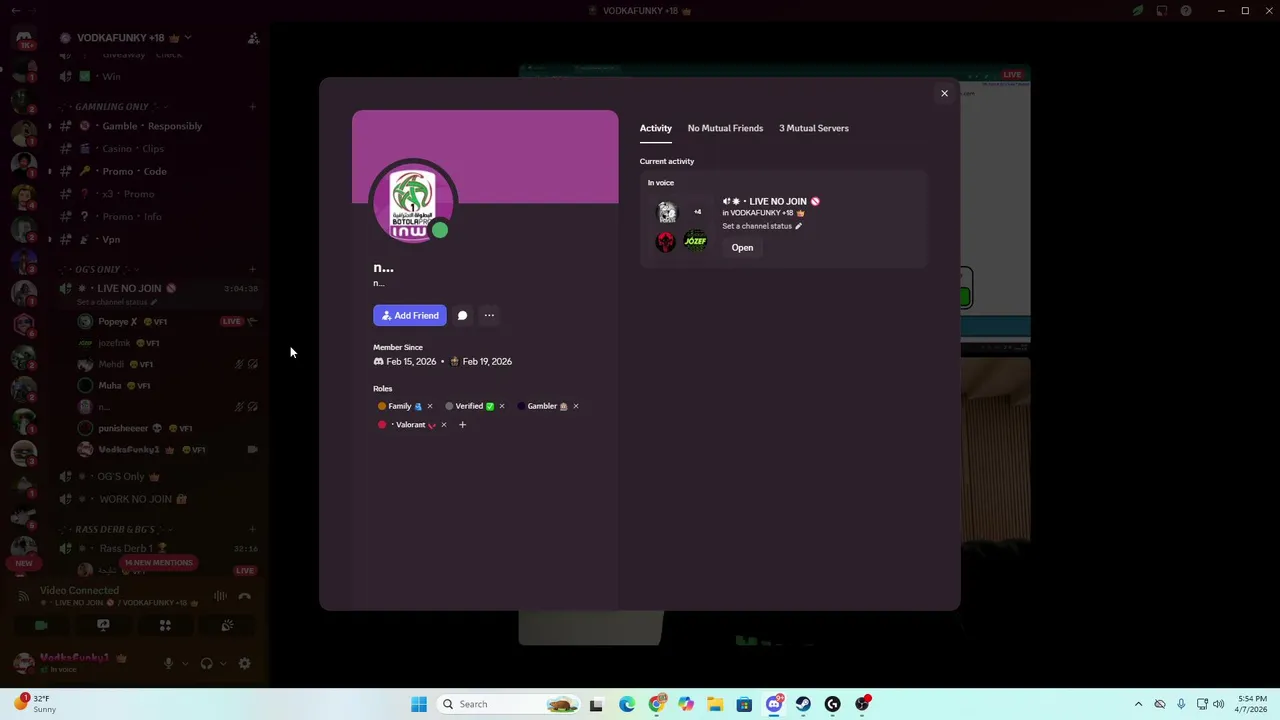Turn on camera in voice panel
The image size is (1280, 720).
tap(41, 626)
